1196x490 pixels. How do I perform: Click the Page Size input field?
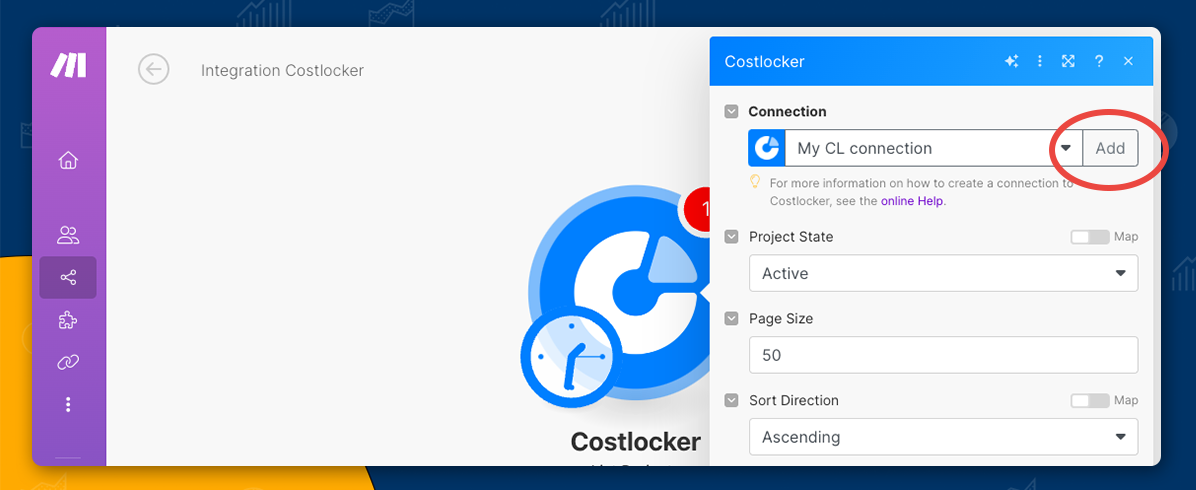(x=943, y=355)
